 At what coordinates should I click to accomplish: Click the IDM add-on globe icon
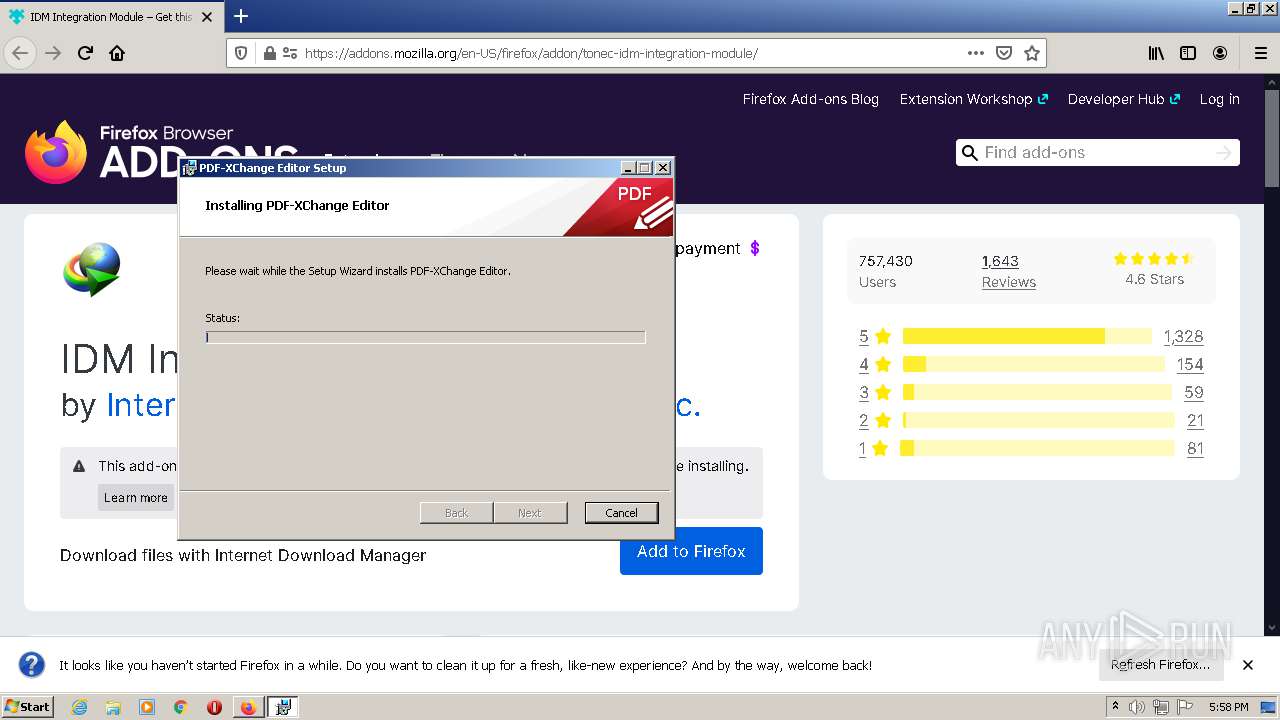(x=92, y=269)
